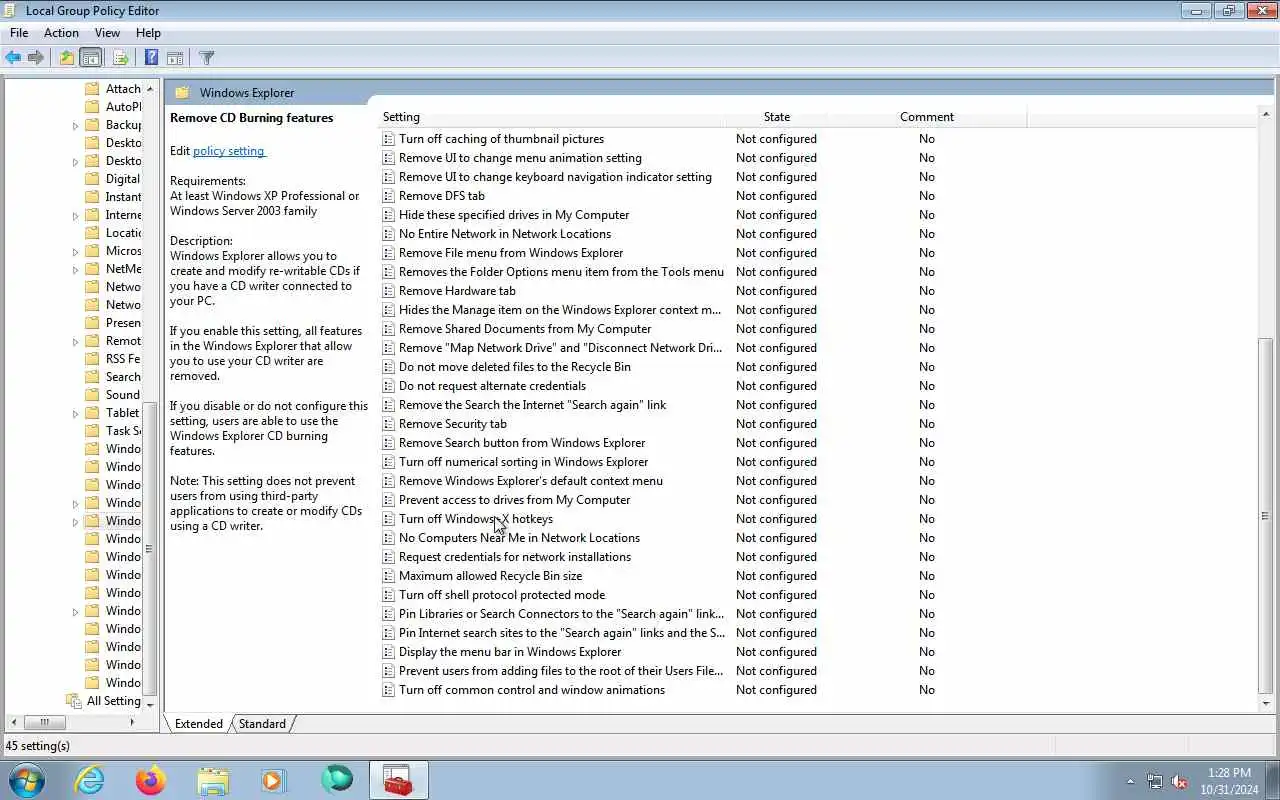Click the Export List toolbar icon
This screenshot has height=800, width=1280.
click(x=120, y=58)
